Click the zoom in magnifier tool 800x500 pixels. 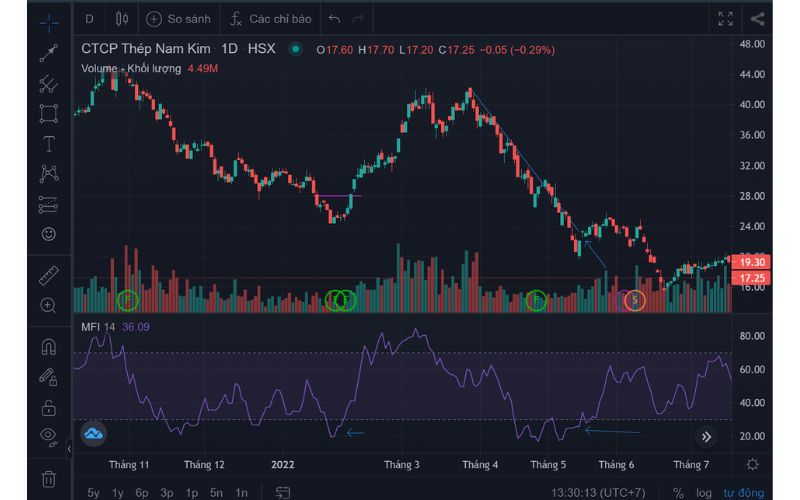click(x=48, y=305)
